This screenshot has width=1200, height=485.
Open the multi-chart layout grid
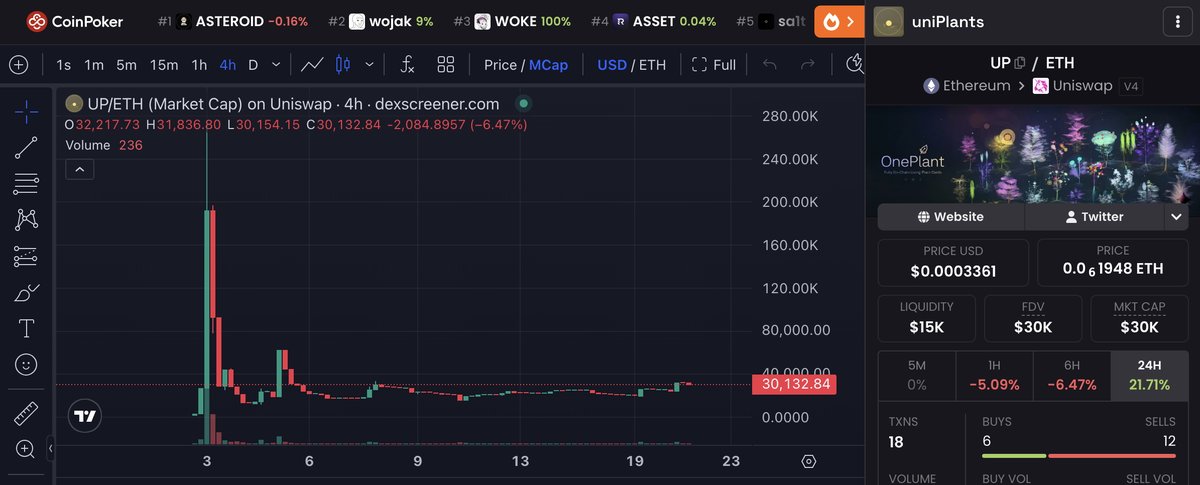446,65
